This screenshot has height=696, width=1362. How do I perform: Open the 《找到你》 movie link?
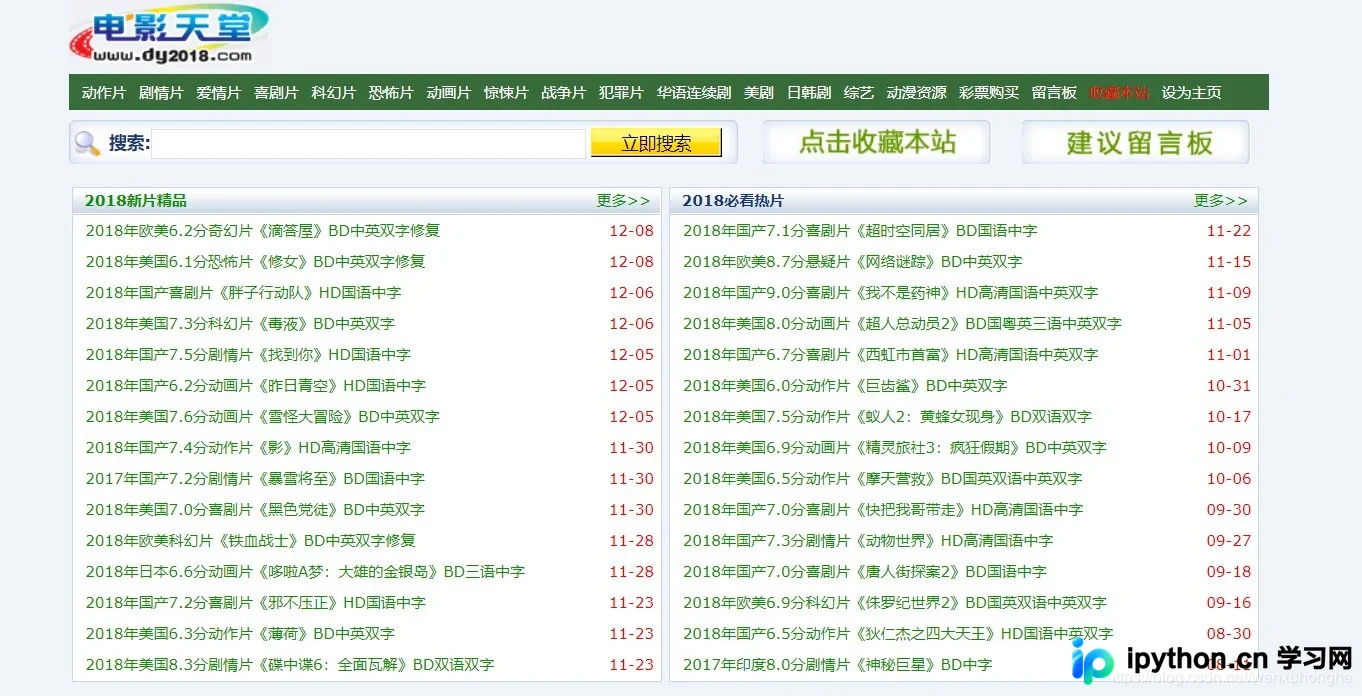tap(248, 355)
